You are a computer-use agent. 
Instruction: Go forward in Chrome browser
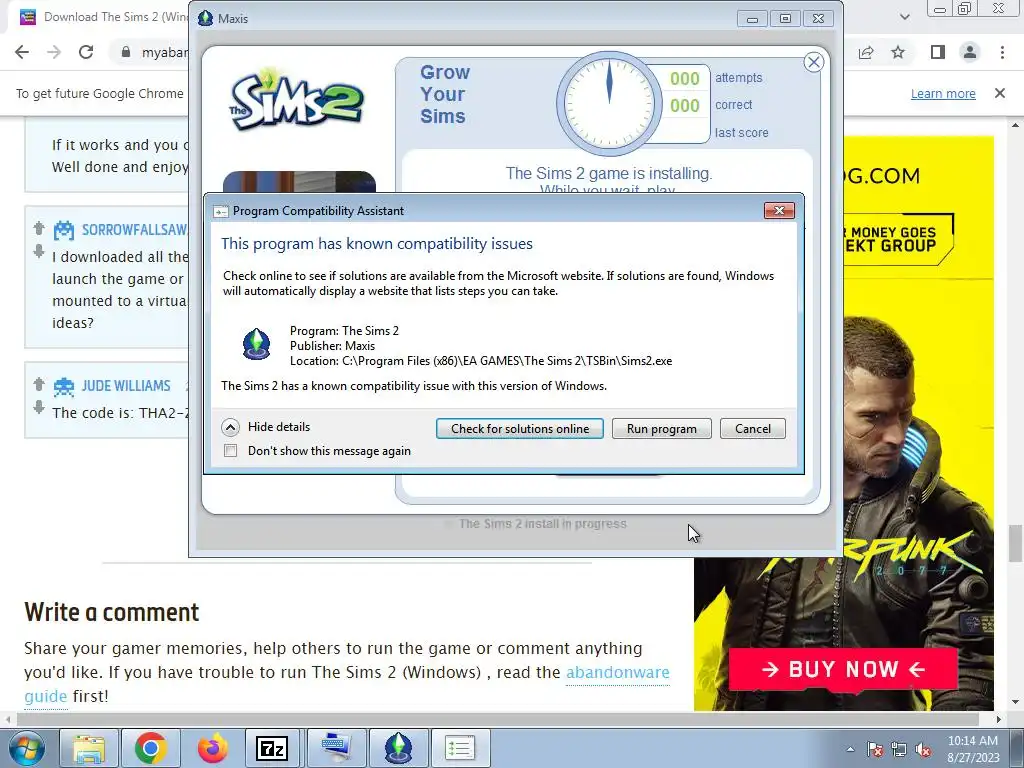click(54, 52)
